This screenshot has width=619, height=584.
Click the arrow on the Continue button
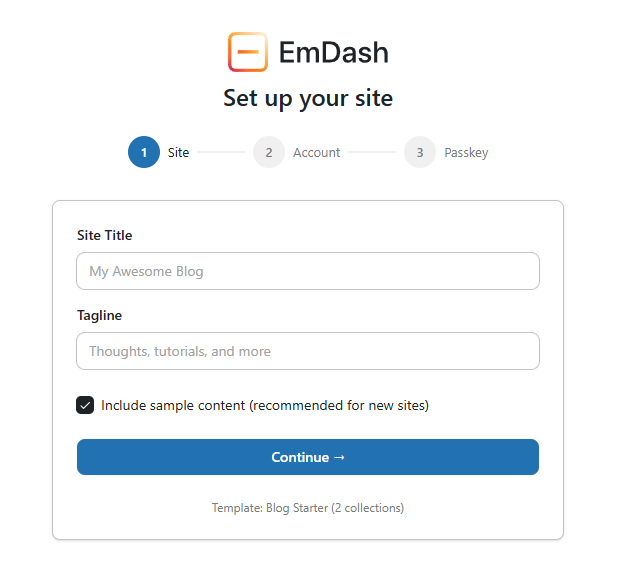339,457
